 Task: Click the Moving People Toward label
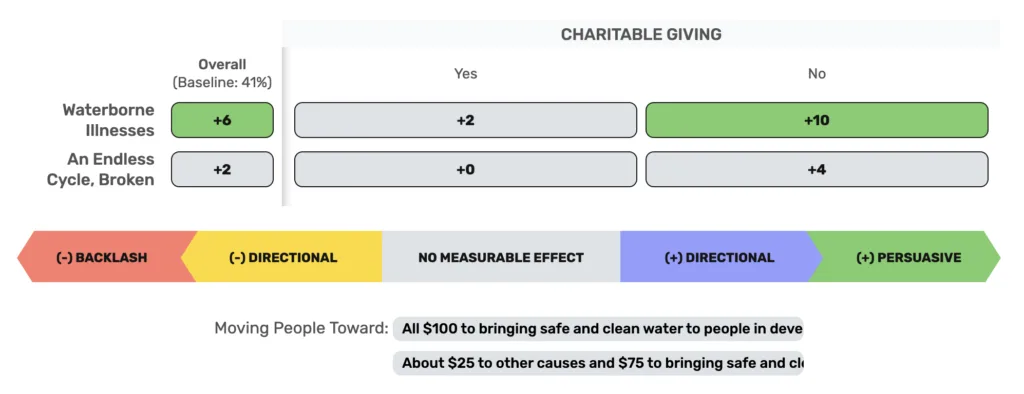tap(301, 328)
